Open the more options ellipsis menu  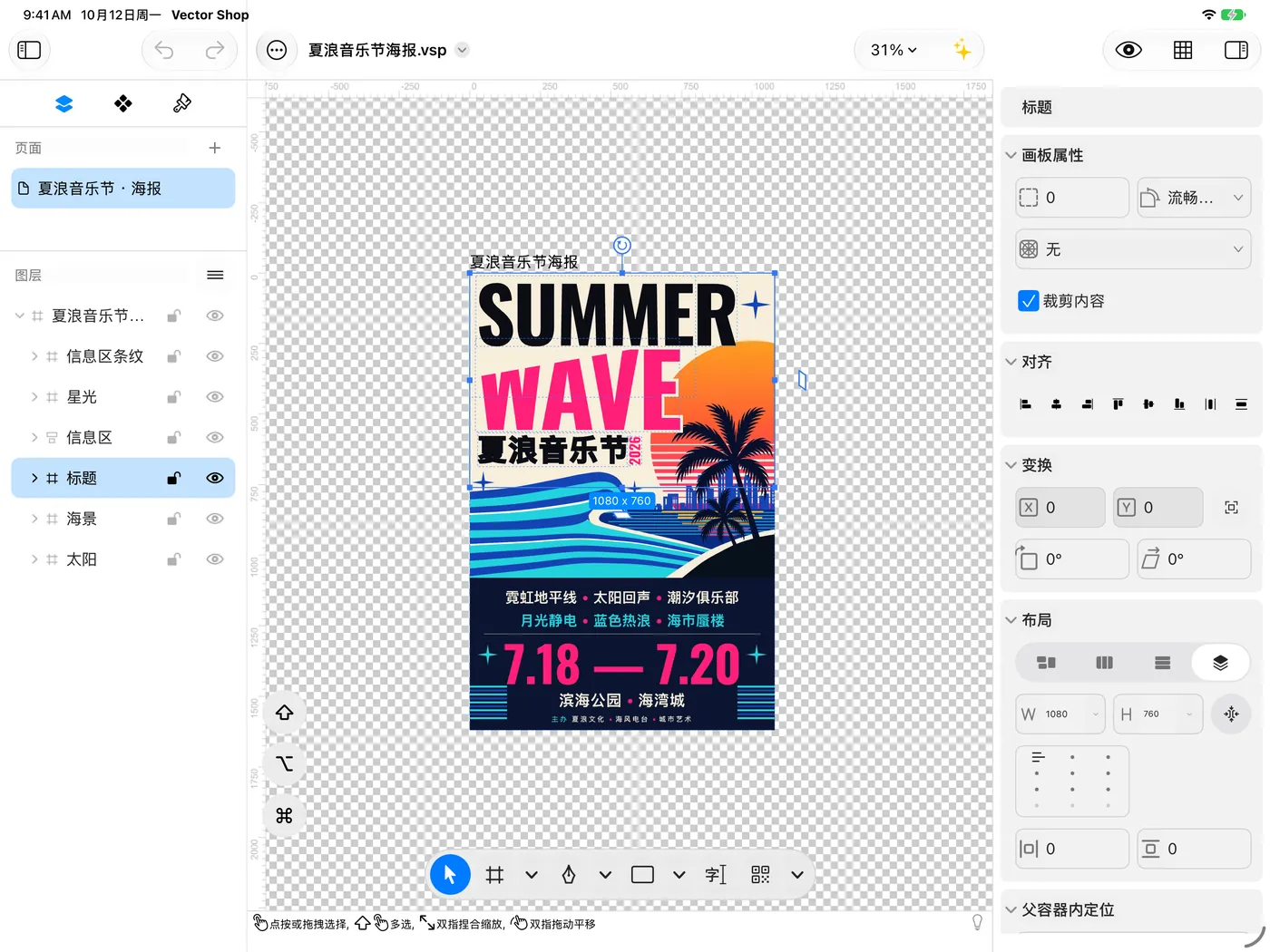tap(277, 50)
